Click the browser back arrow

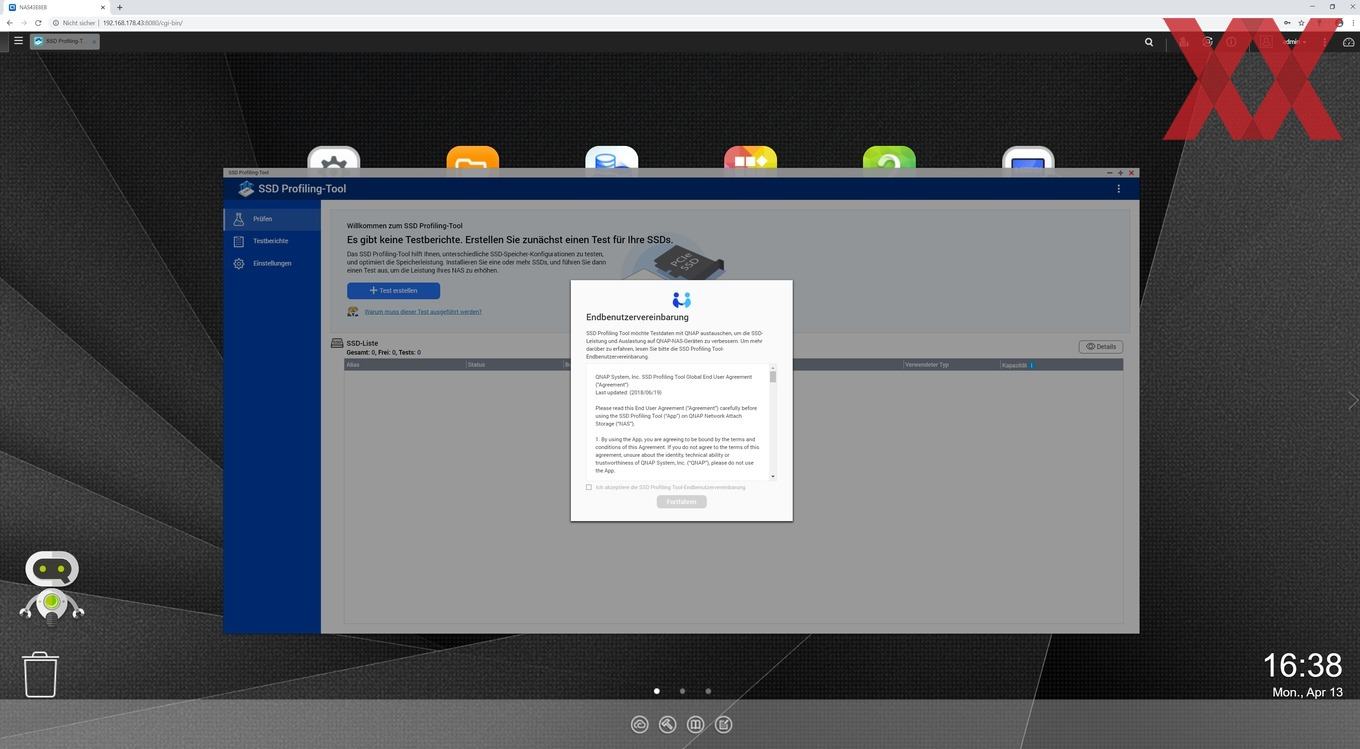[9, 22]
